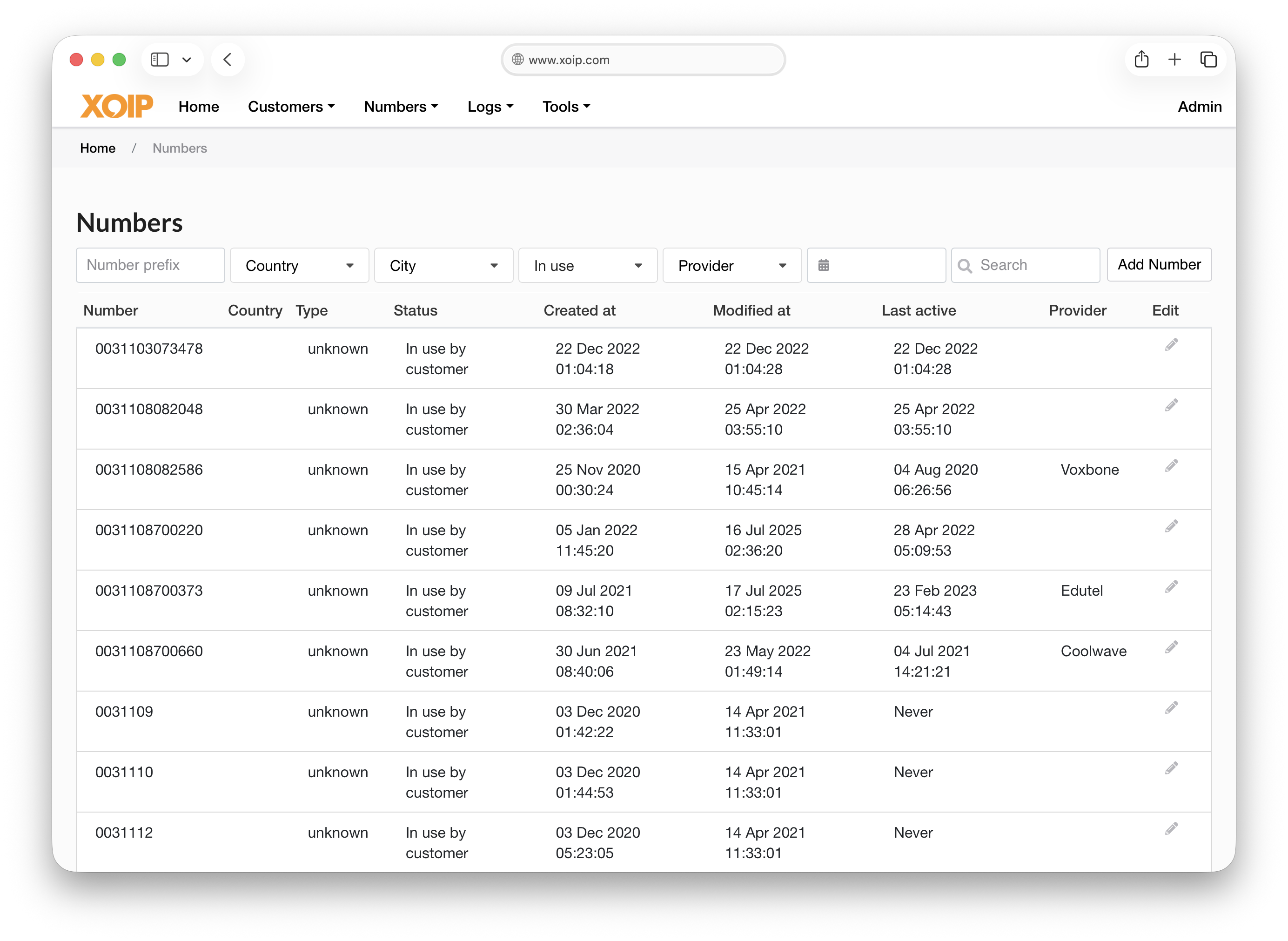Focus the Search input field
Screen dimensions: 1288x941
tap(1026, 265)
